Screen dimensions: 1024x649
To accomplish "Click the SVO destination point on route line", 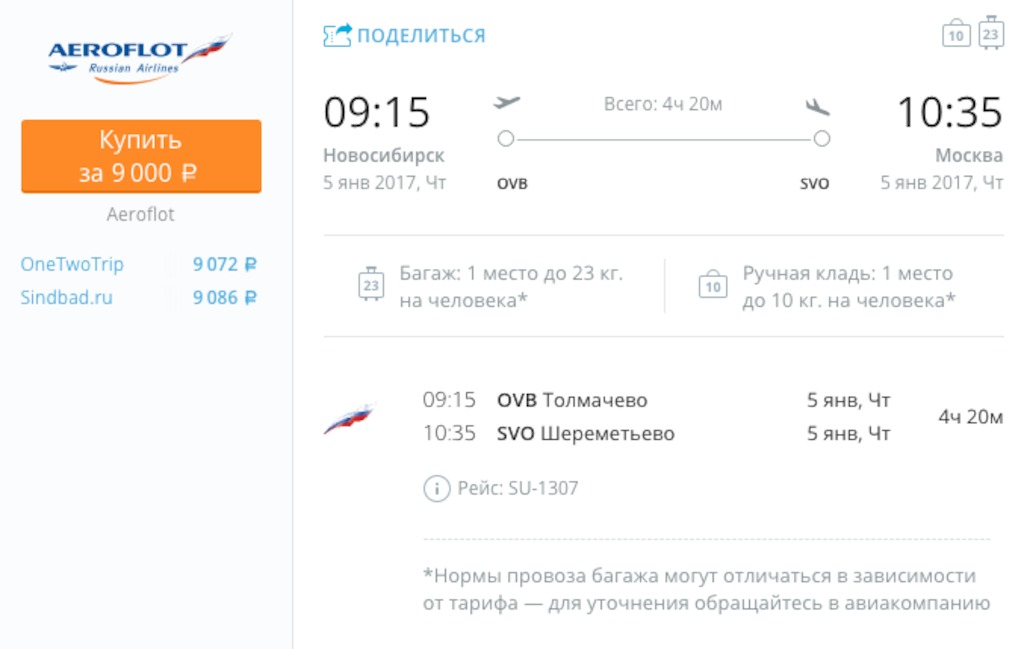I will (822, 138).
